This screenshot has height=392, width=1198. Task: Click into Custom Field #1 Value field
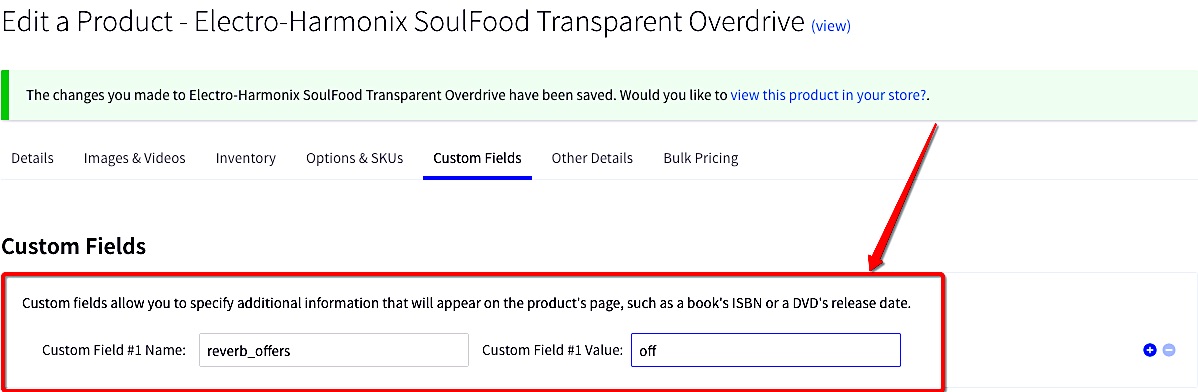click(x=766, y=350)
